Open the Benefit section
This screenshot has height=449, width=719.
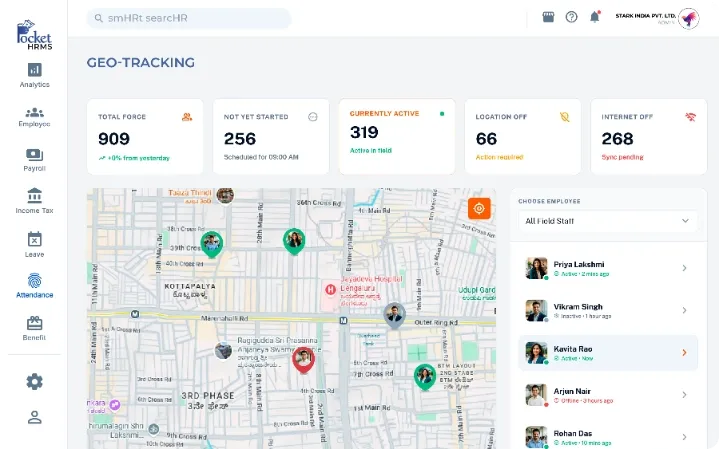[34, 328]
